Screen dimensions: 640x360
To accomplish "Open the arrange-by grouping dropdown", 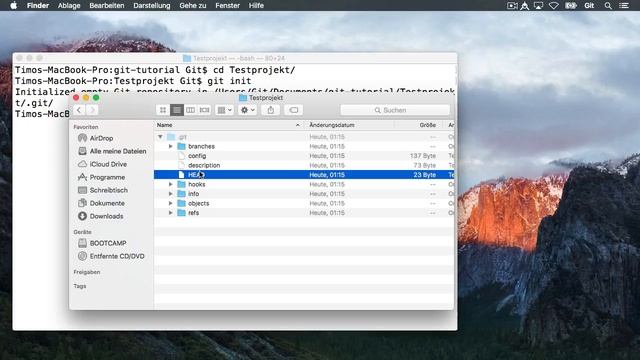I will pyautogui.click(x=224, y=110).
